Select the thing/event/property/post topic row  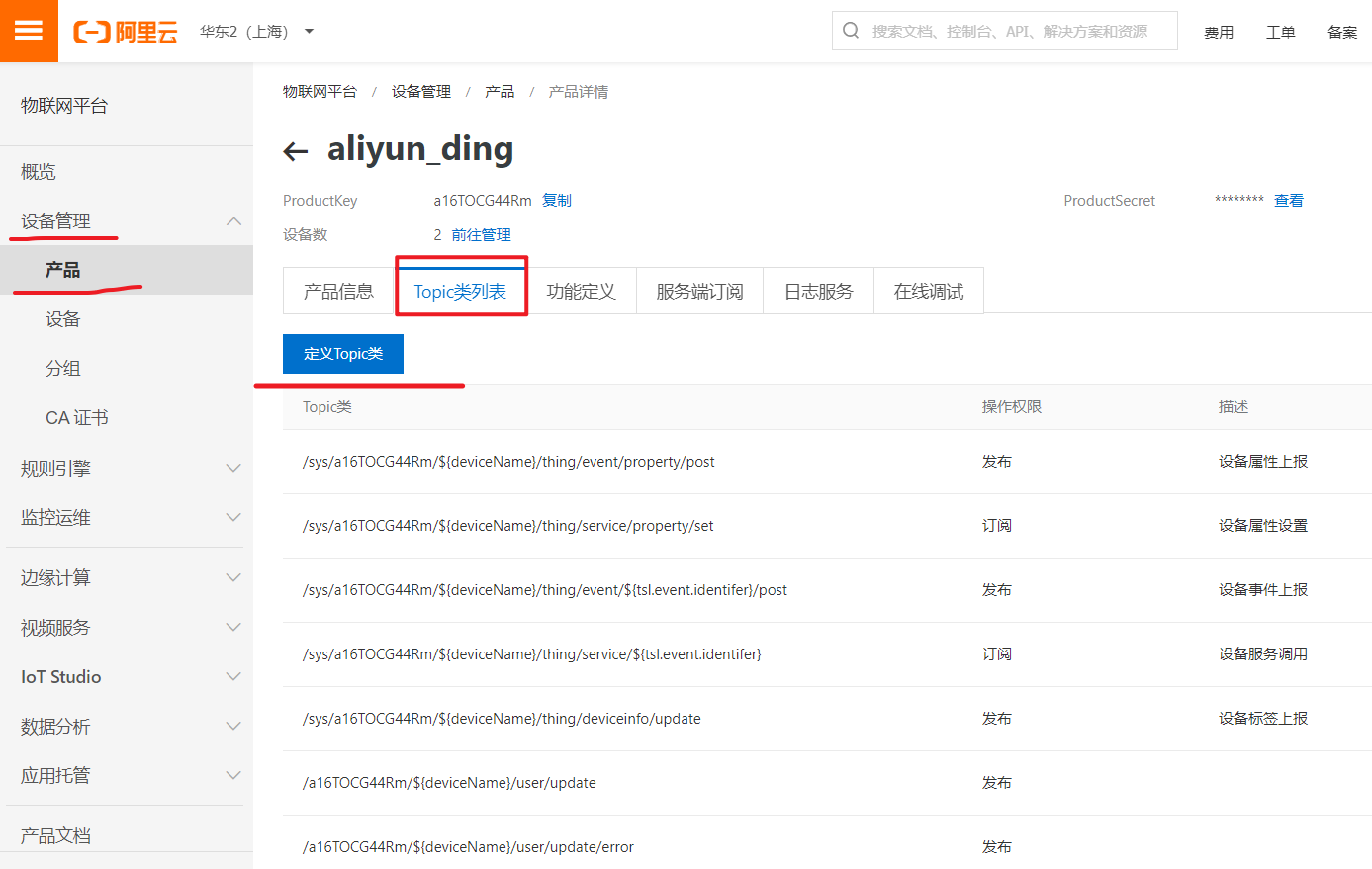click(827, 462)
